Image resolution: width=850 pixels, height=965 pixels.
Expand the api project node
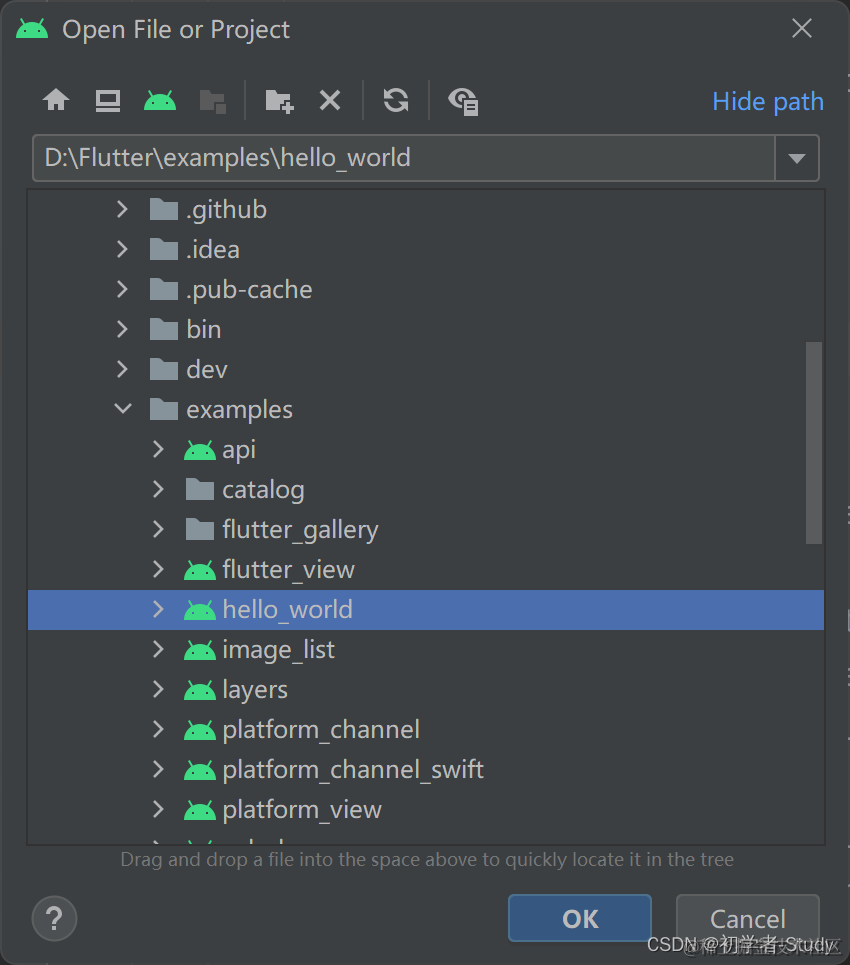158,450
